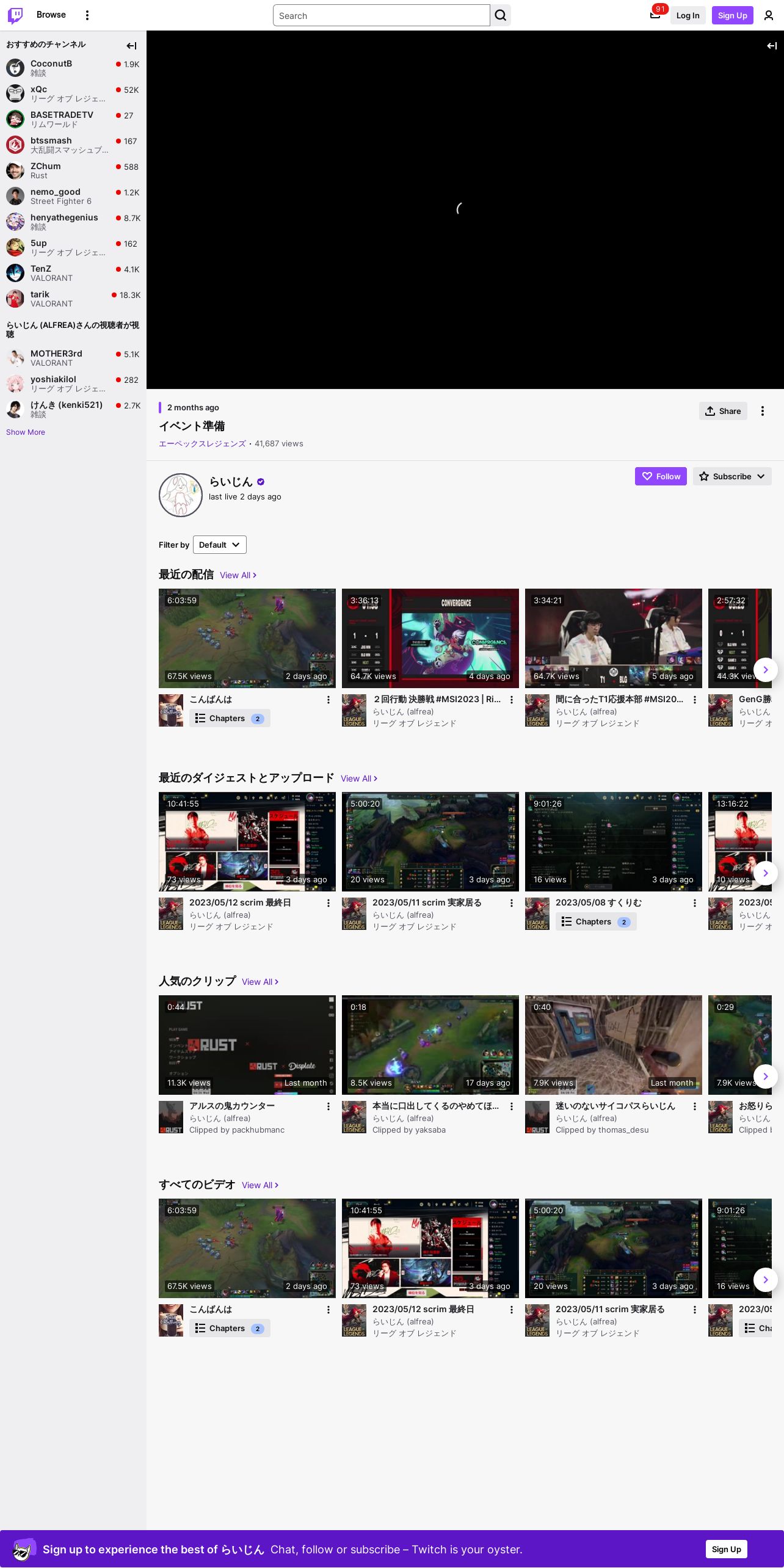The height and width of the screenshot is (1568, 784).
Task: Show next clips in 人気のクリップ carousel
Action: (766, 1076)
